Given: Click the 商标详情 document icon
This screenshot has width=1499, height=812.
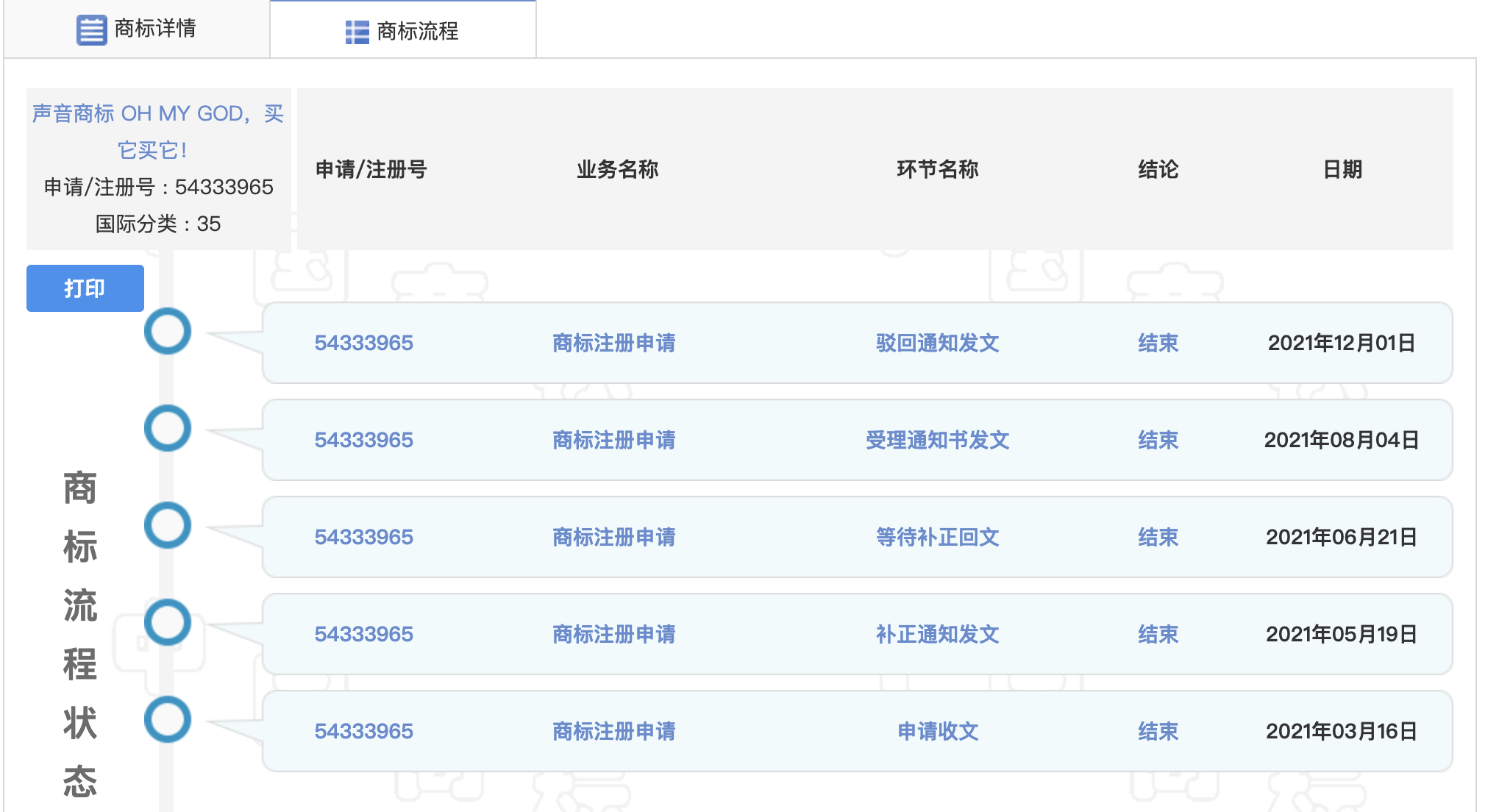Looking at the screenshot, I should 91,30.
